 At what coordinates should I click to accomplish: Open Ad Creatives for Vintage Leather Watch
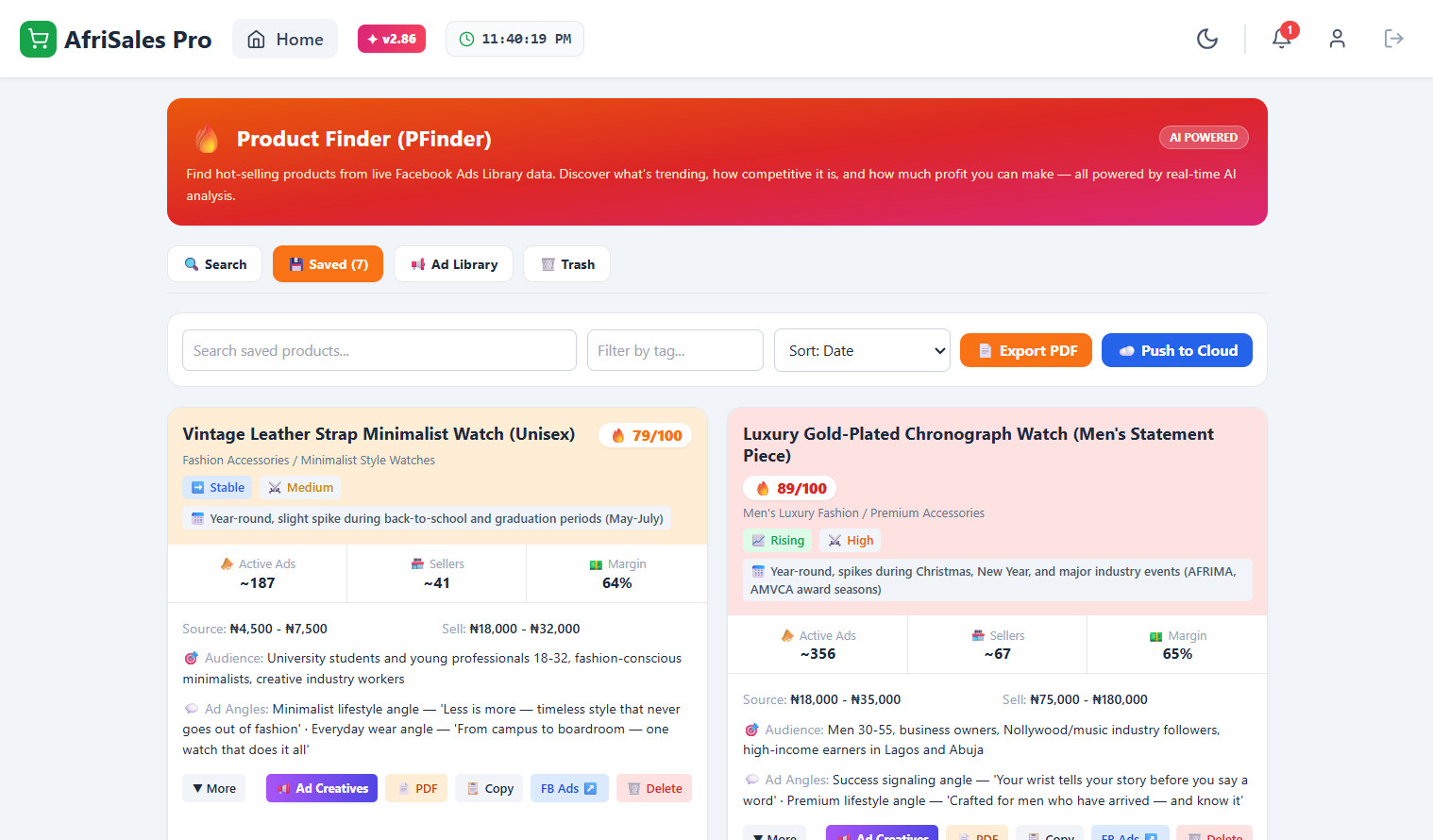click(322, 788)
